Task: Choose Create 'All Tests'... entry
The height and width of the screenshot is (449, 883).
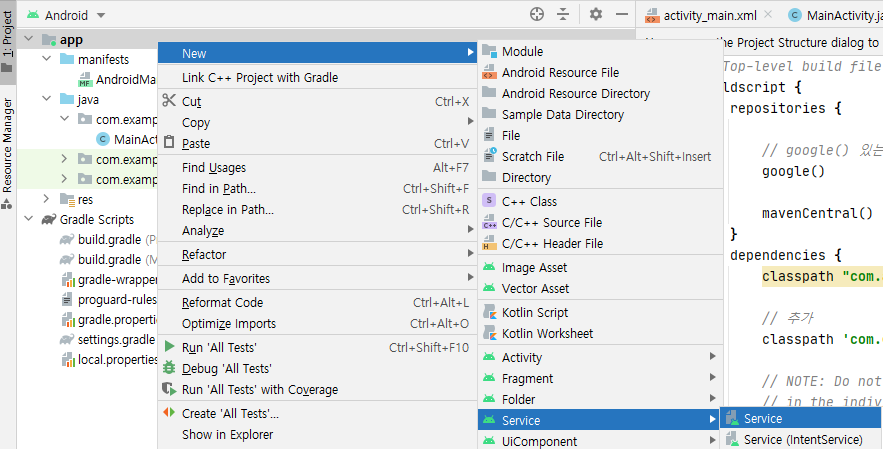Action: (x=318, y=414)
